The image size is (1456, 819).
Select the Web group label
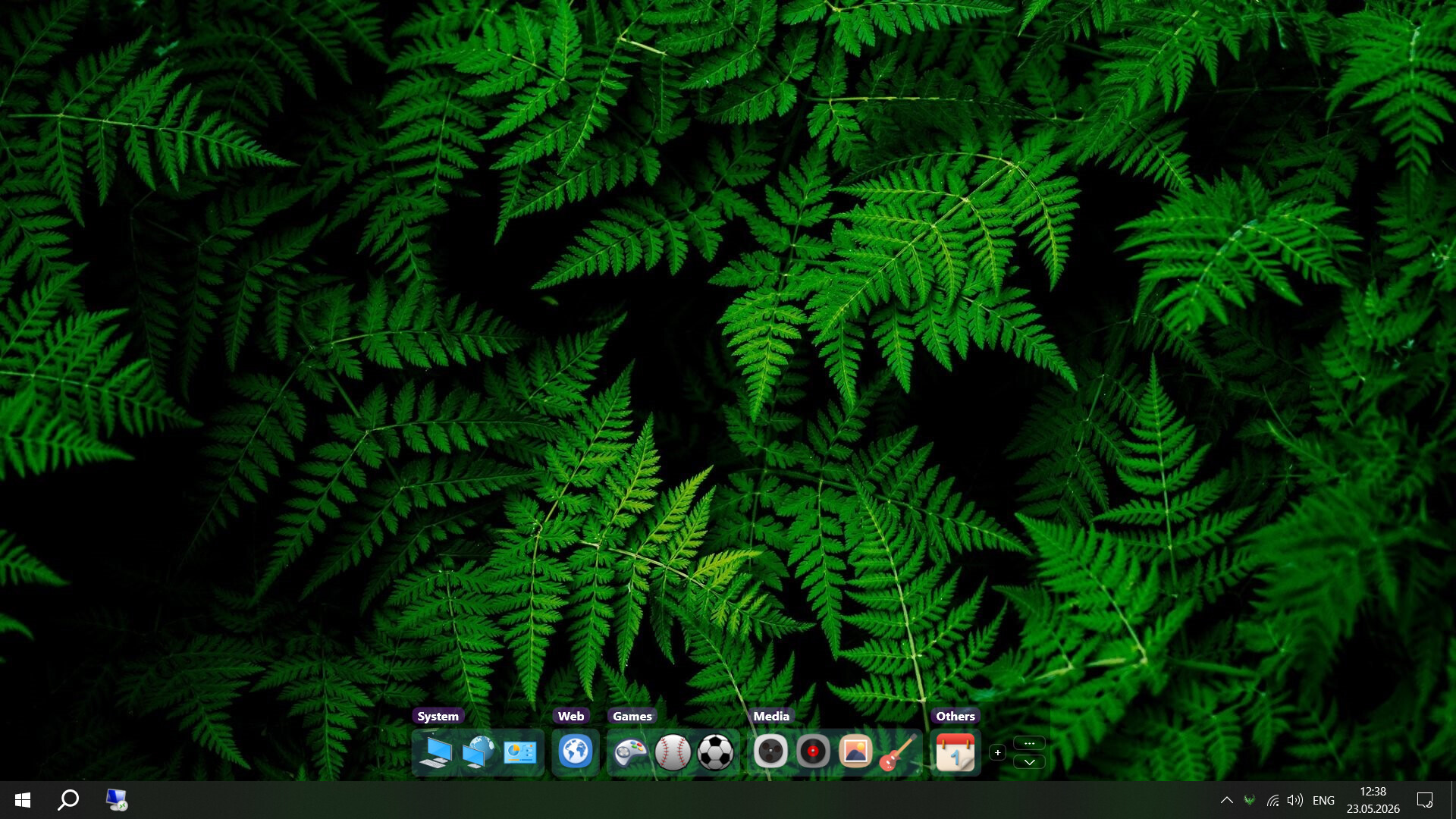[571, 716]
